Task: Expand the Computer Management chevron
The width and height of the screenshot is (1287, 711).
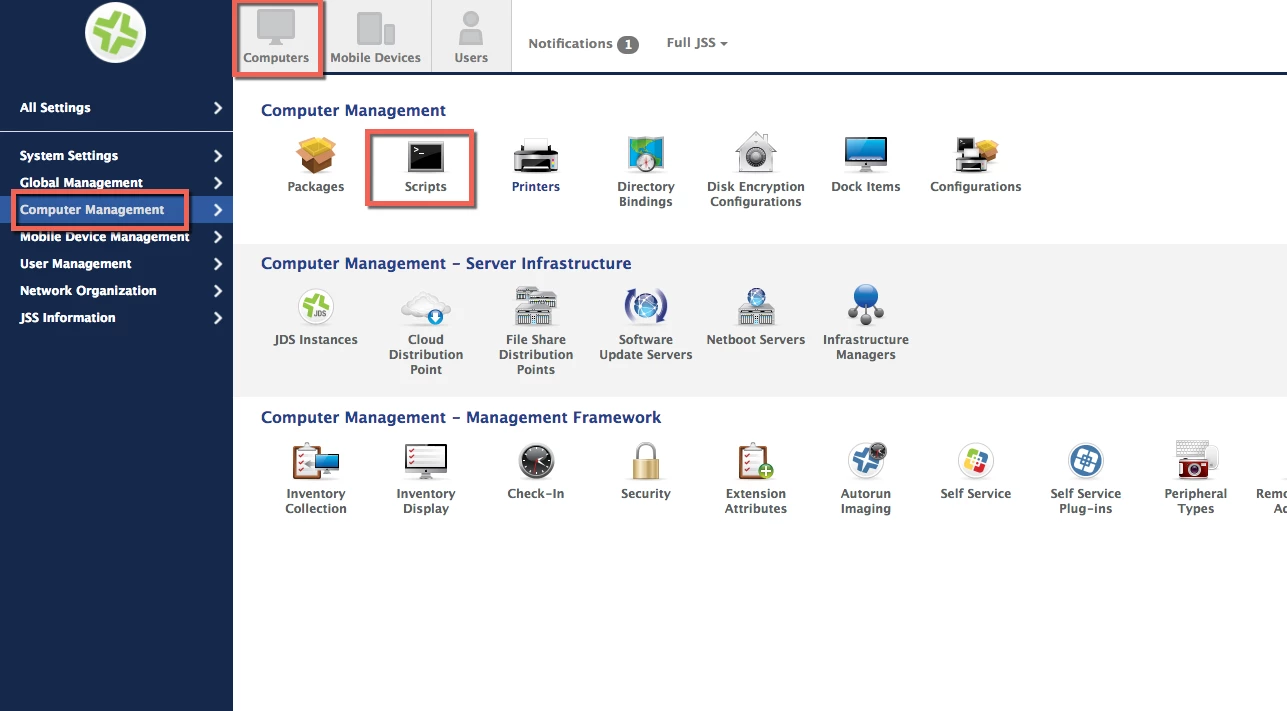Action: tap(218, 210)
